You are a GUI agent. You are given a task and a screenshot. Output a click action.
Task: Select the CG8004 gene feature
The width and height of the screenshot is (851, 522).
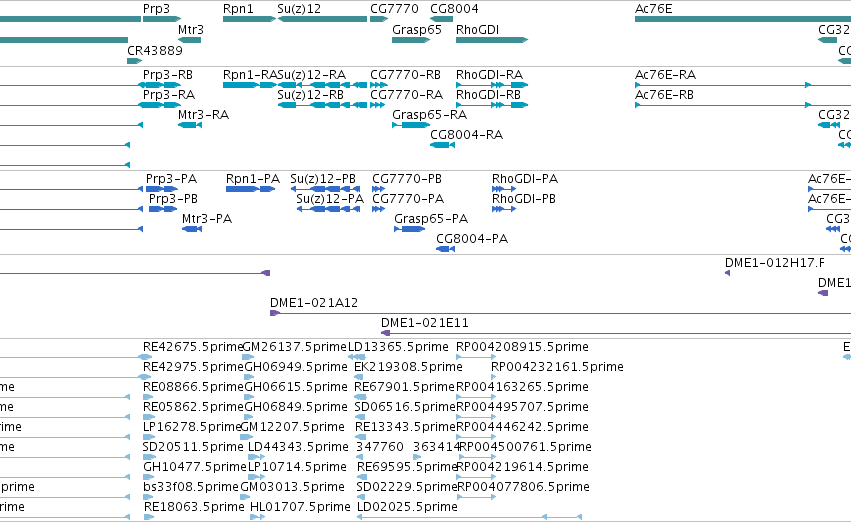(441, 19)
